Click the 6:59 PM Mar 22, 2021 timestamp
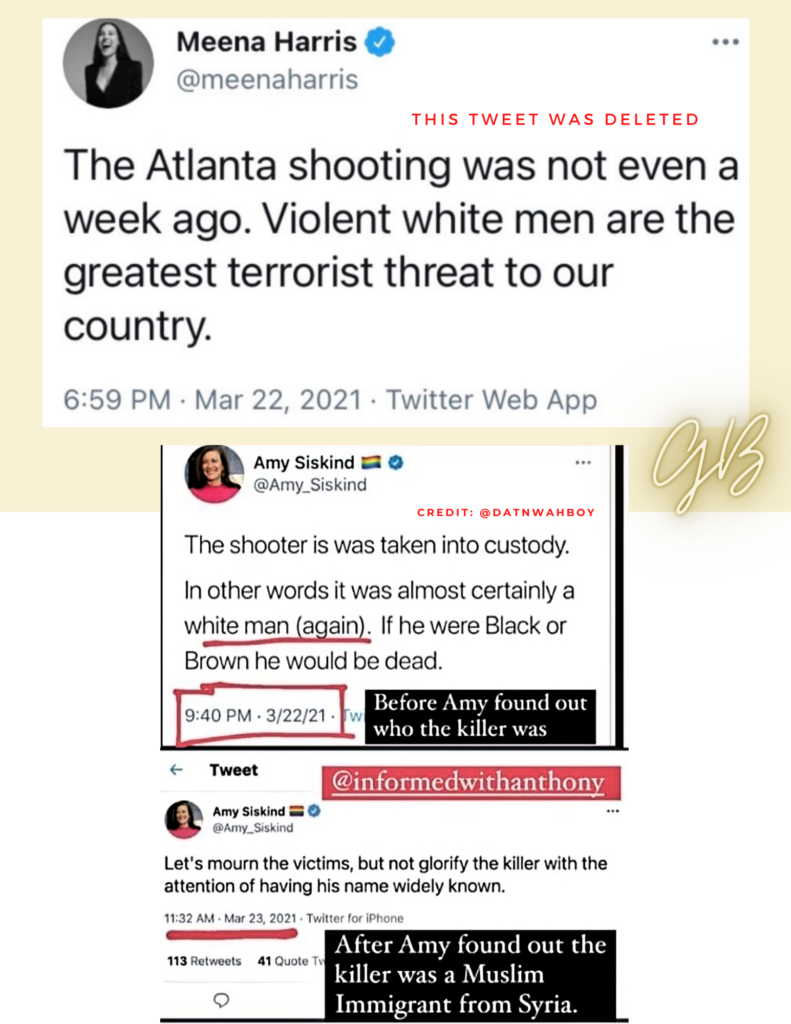This screenshot has height=1024, width=791. point(213,400)
